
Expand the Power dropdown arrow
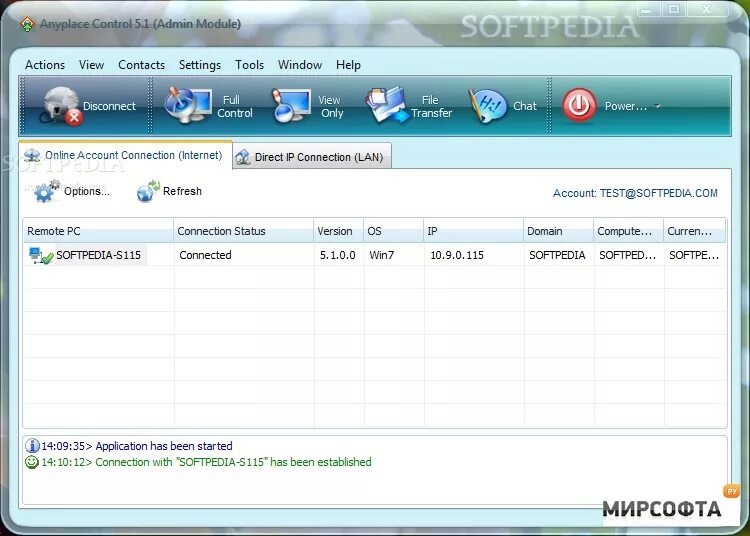(658, 106)
